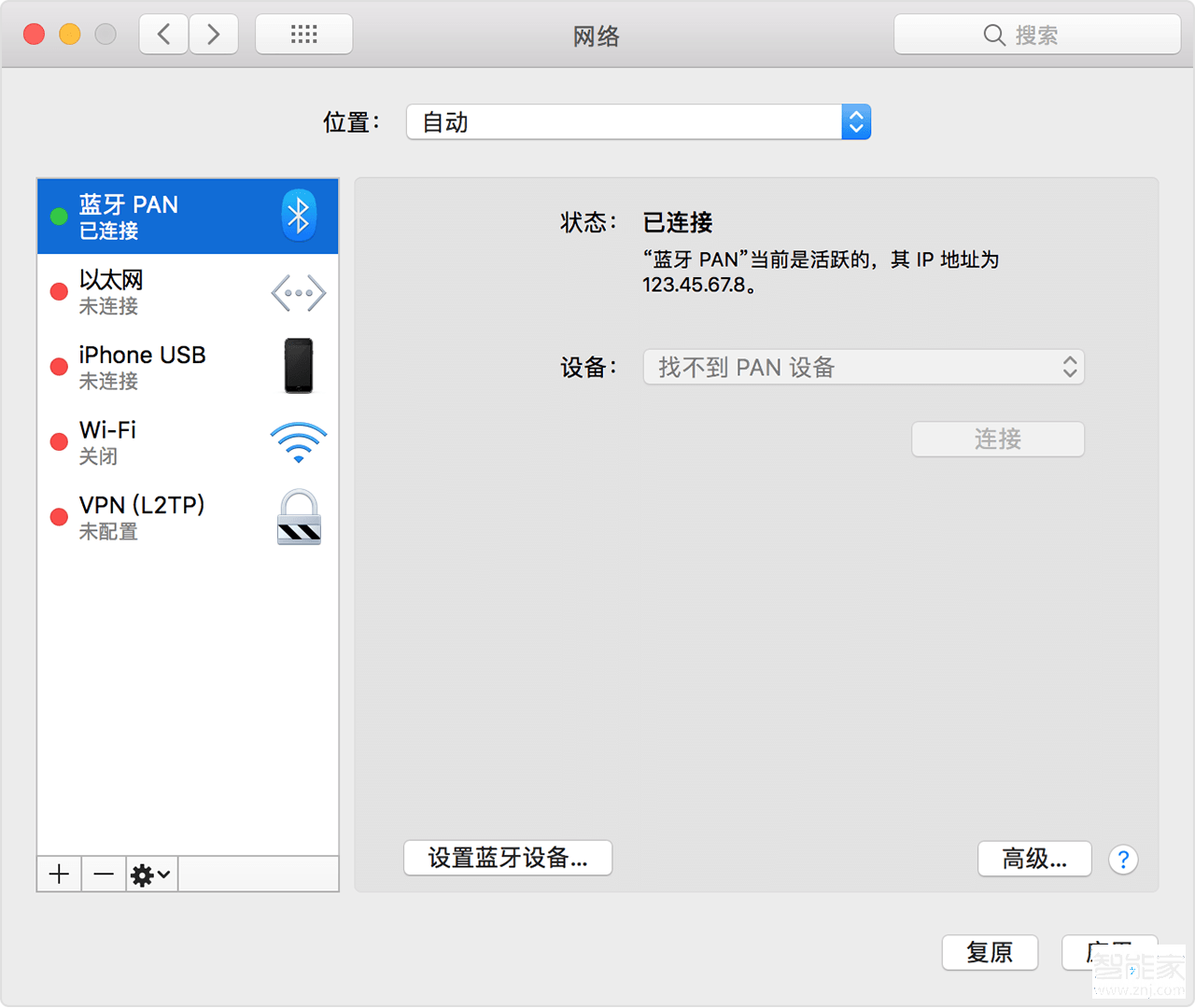
Task: Select the VPN (L2TP) entry in sidebar
Action: click(149, 516)
